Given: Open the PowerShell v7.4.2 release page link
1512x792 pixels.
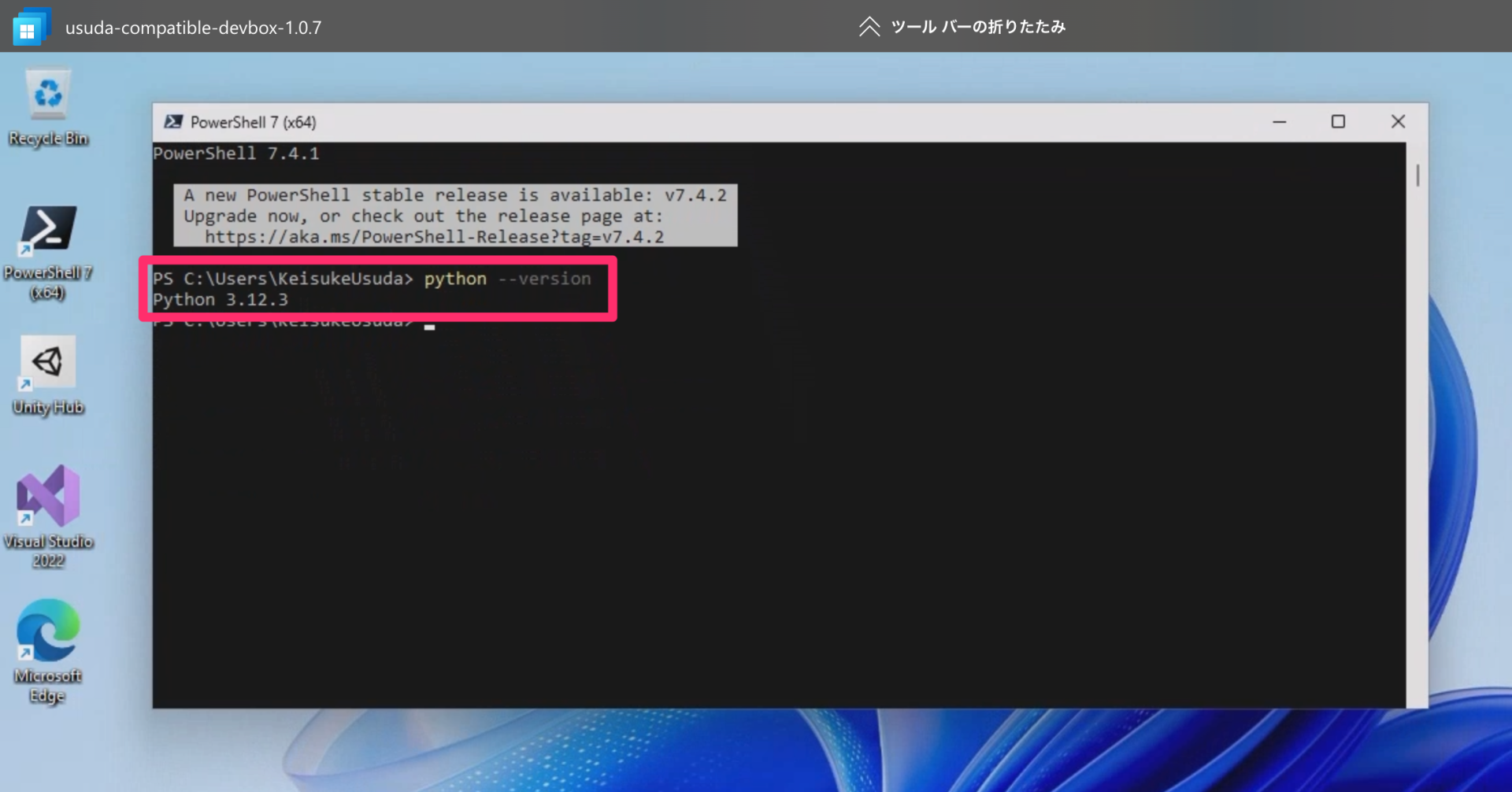Looking at the screenshot, I should (433, 236).
